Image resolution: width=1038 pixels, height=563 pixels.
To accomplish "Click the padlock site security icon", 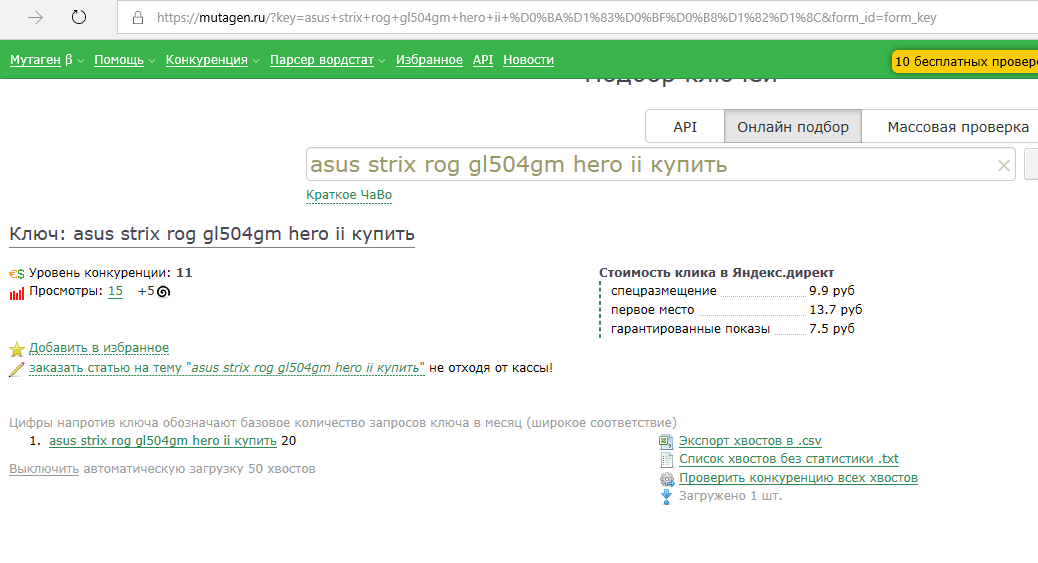I will click(138, 18).
